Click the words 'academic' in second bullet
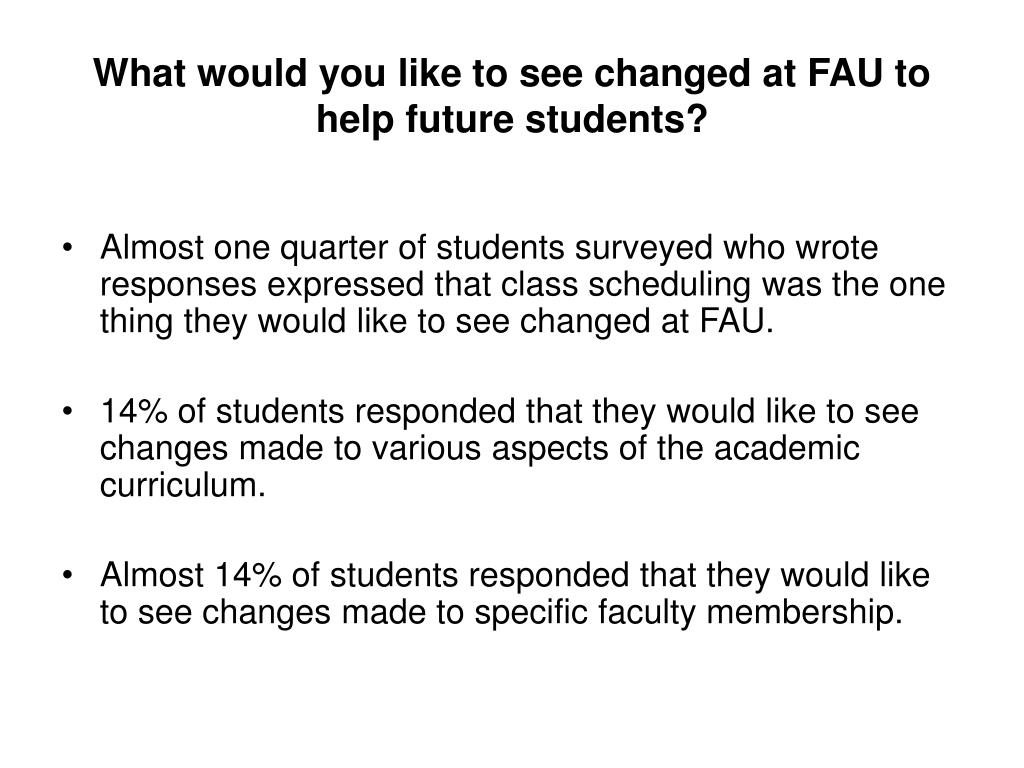Screen dimensions: 1024x768 pyautogui.click(x=786, y=449)
